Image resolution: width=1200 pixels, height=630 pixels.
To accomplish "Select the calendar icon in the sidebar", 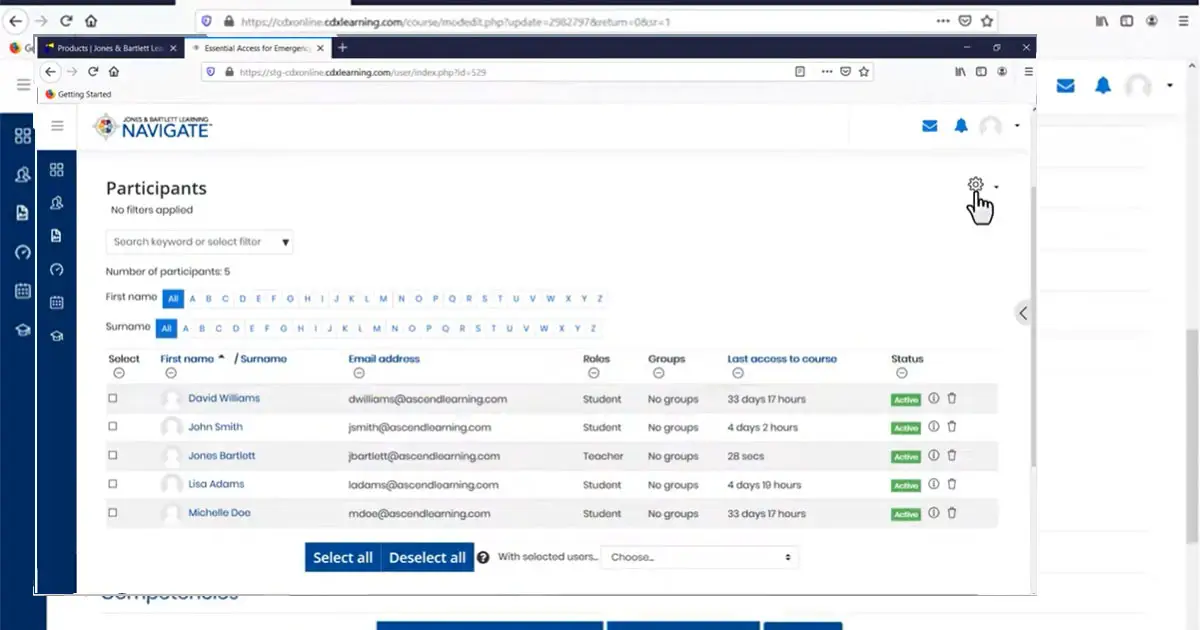I will click(57, 302).
